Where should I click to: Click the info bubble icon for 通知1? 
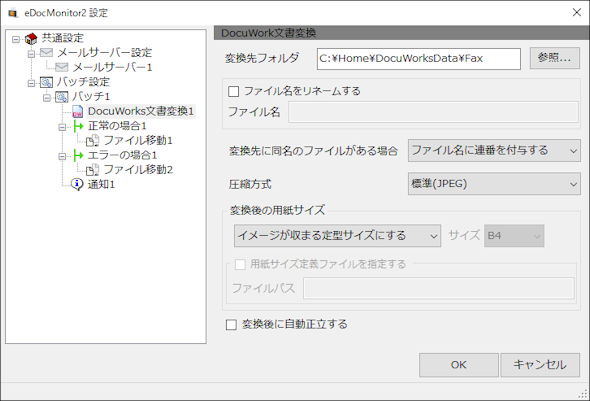[x=77, y=184]
